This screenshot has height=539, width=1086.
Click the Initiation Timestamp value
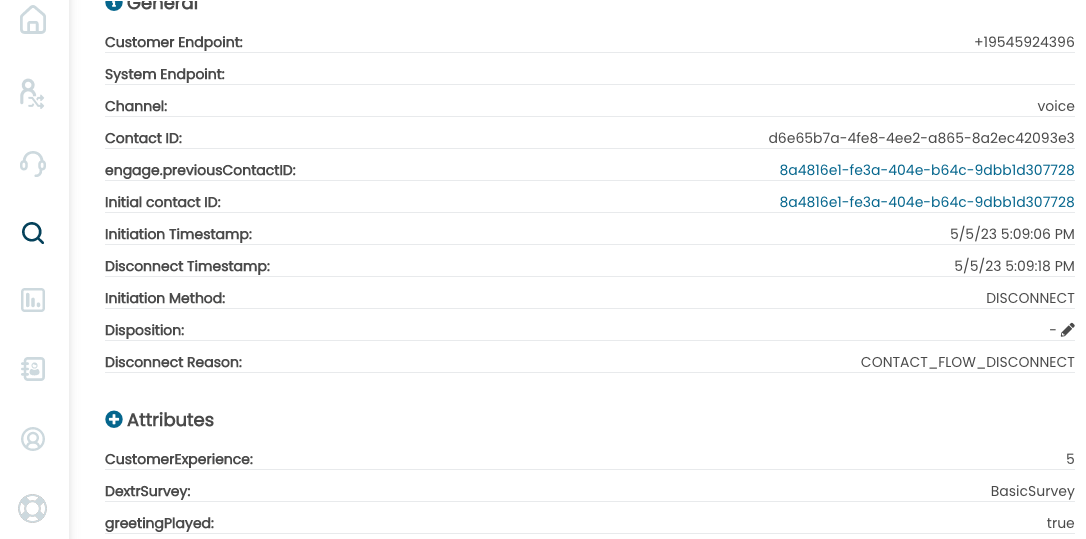pyautogui.click(x=1012, y=234)
